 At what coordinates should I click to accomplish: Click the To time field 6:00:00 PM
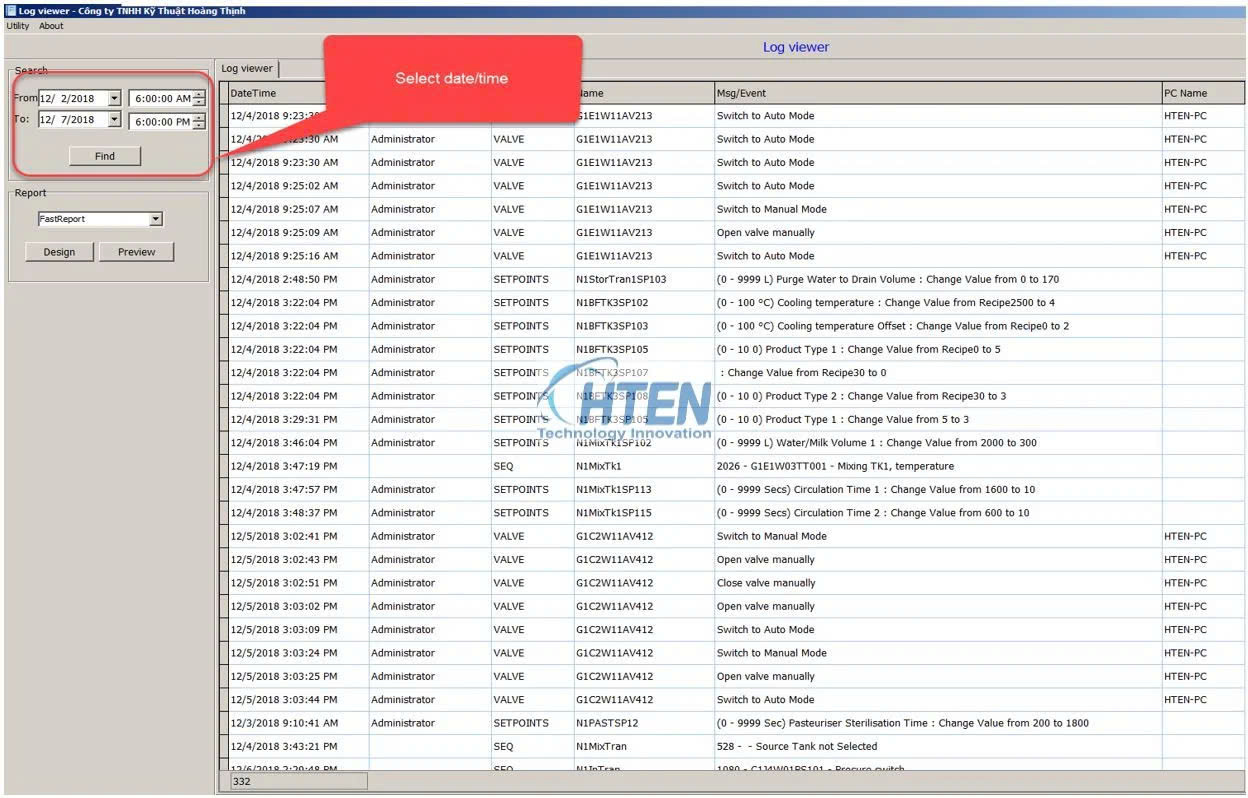(x=160, y=121)
